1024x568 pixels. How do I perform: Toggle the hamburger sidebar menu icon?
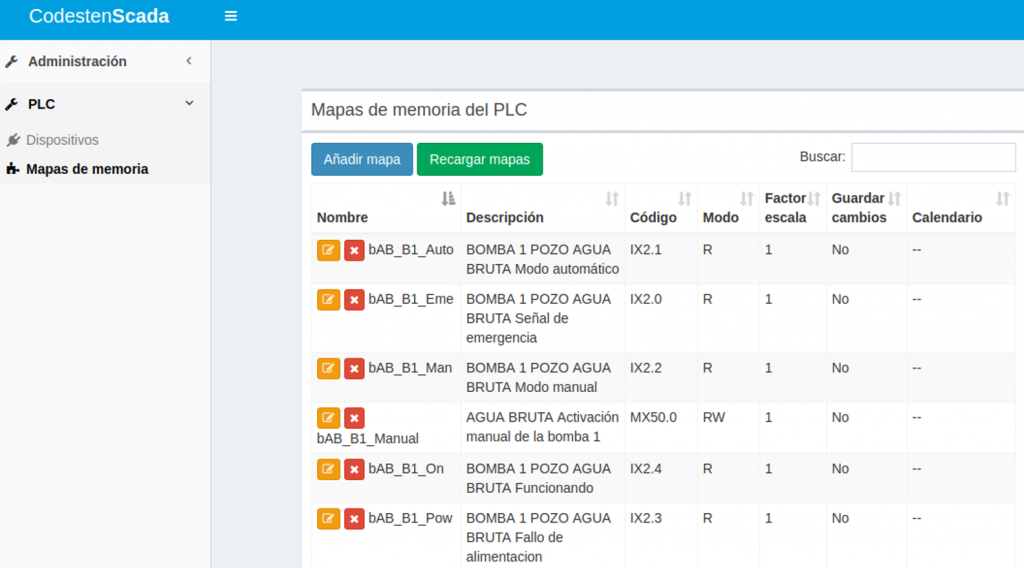pyautogui.click(x=231, y=16)
